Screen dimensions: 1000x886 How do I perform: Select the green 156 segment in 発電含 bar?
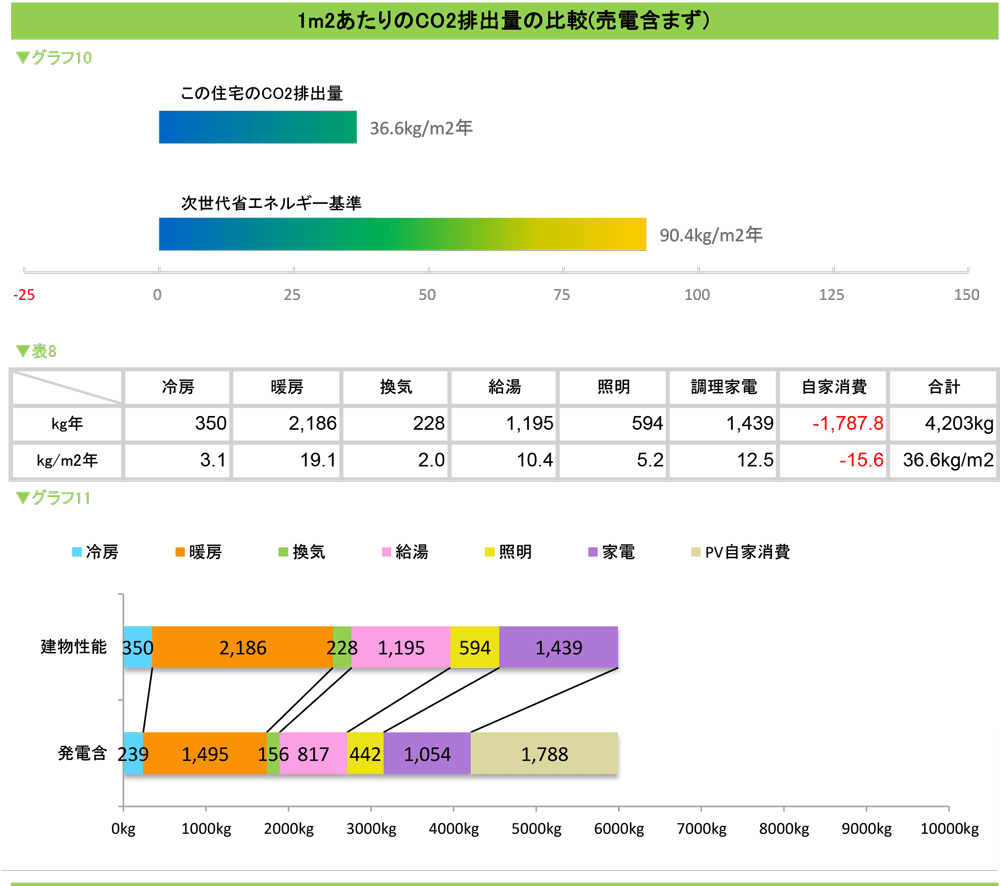point(273,753)
